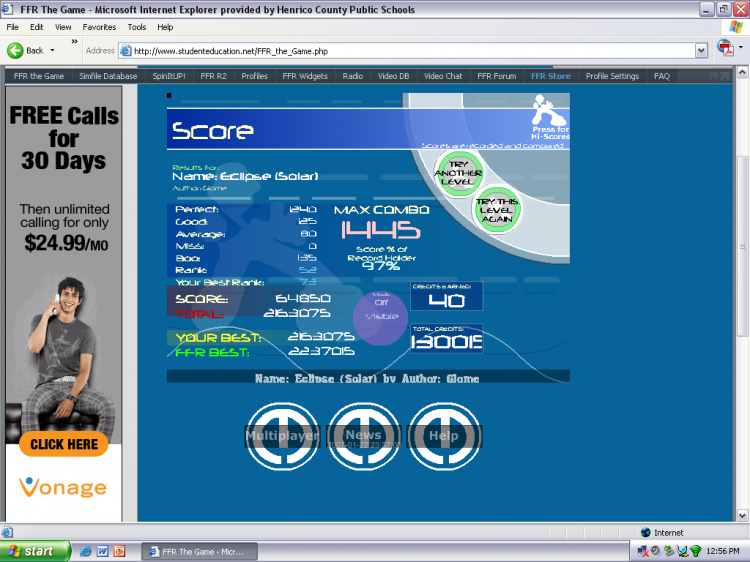Click the page scrollbar up arrow
750x562 pixels.
click(x=742, y=72)
